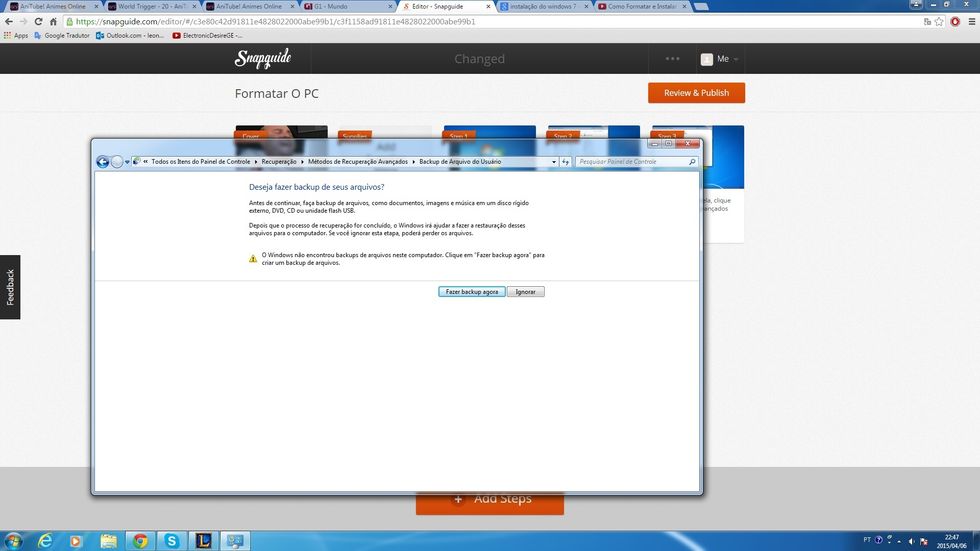
Task: Click the Todos os Itens do Painel de Controle breadcrumb
Action: [x=201, y=162]
